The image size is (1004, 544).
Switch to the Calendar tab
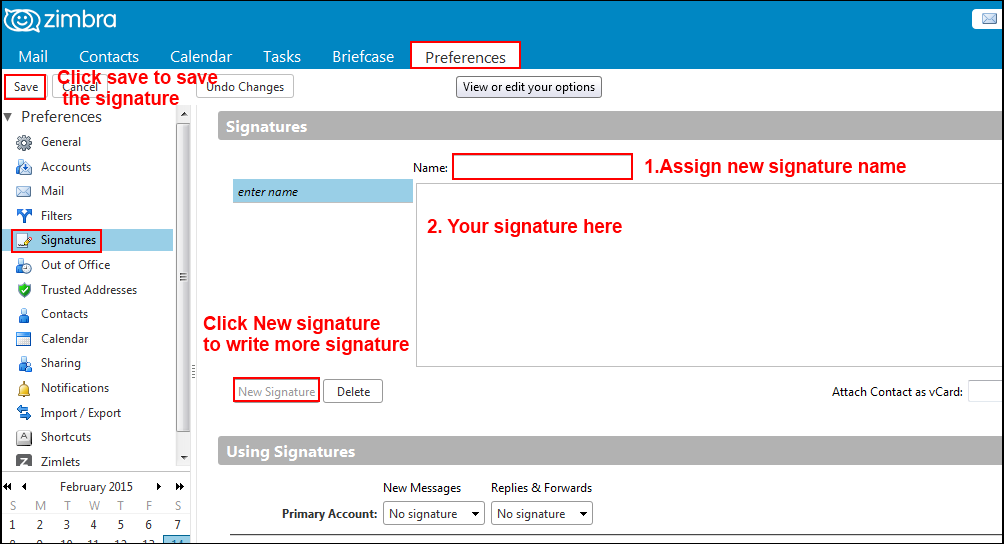point(201,56)
